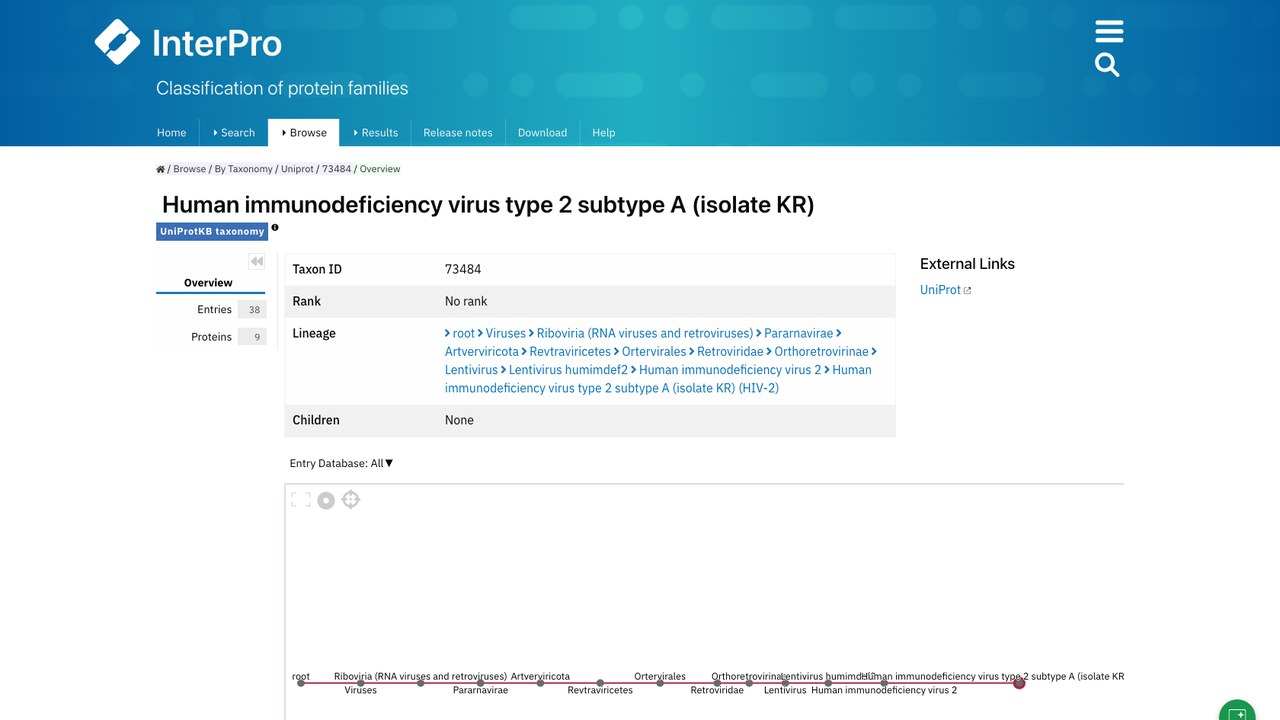Expand the Results menu in navigation bar
The image size is (1280, 720).
coord(375,132)
